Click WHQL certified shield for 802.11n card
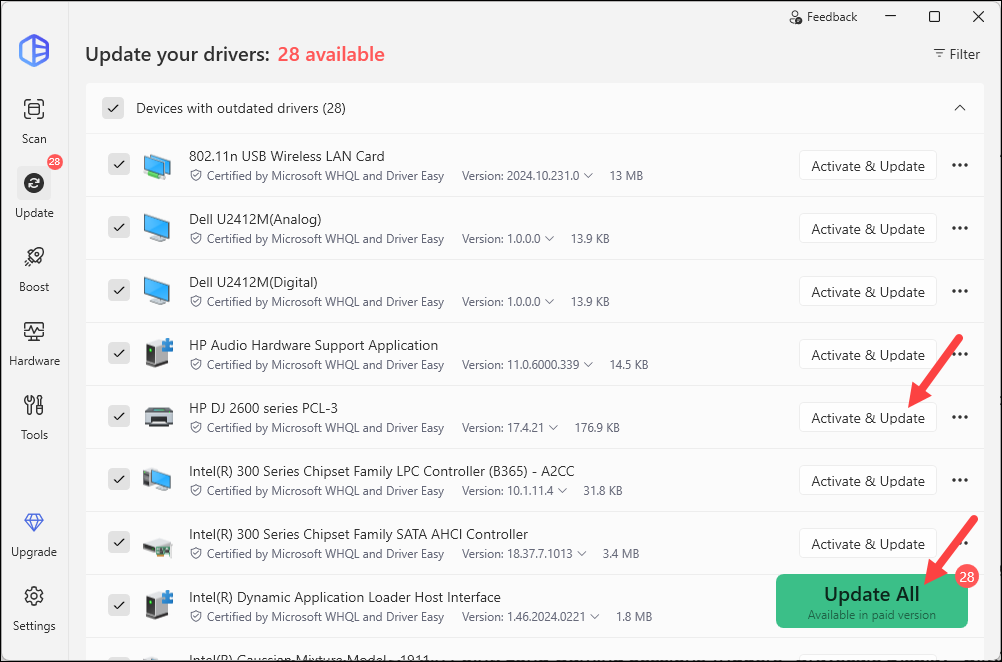This screenshot has height=662, width=1002. [x=196, y=175]
